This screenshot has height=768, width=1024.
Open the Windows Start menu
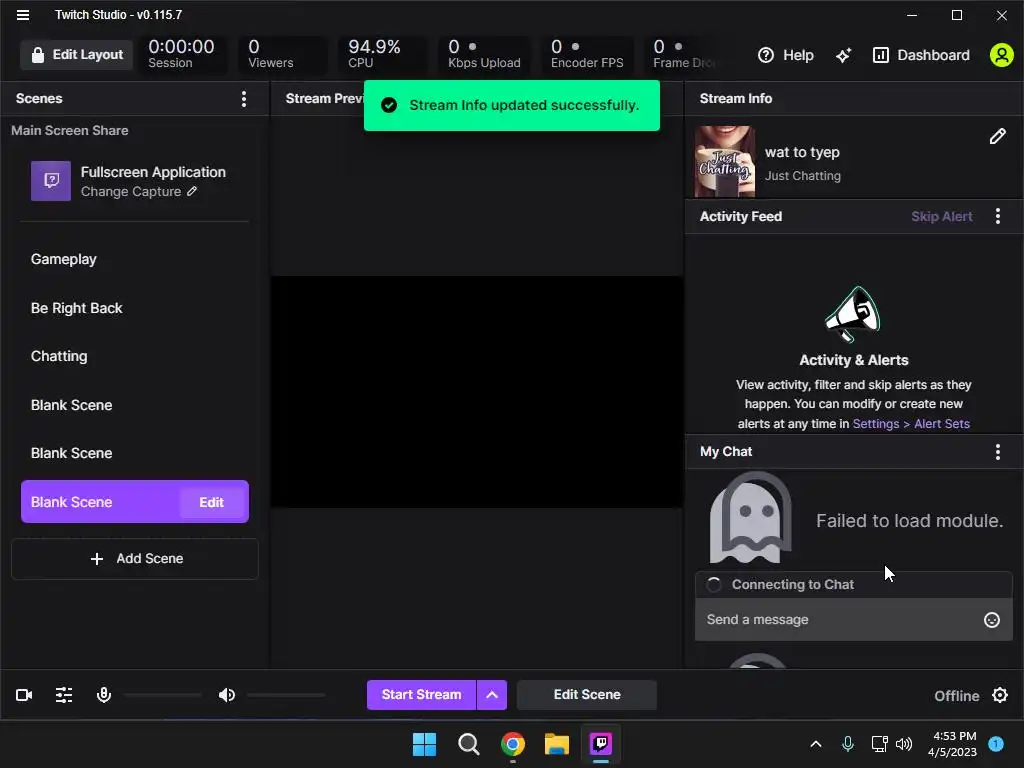click(x=424, y=744)
